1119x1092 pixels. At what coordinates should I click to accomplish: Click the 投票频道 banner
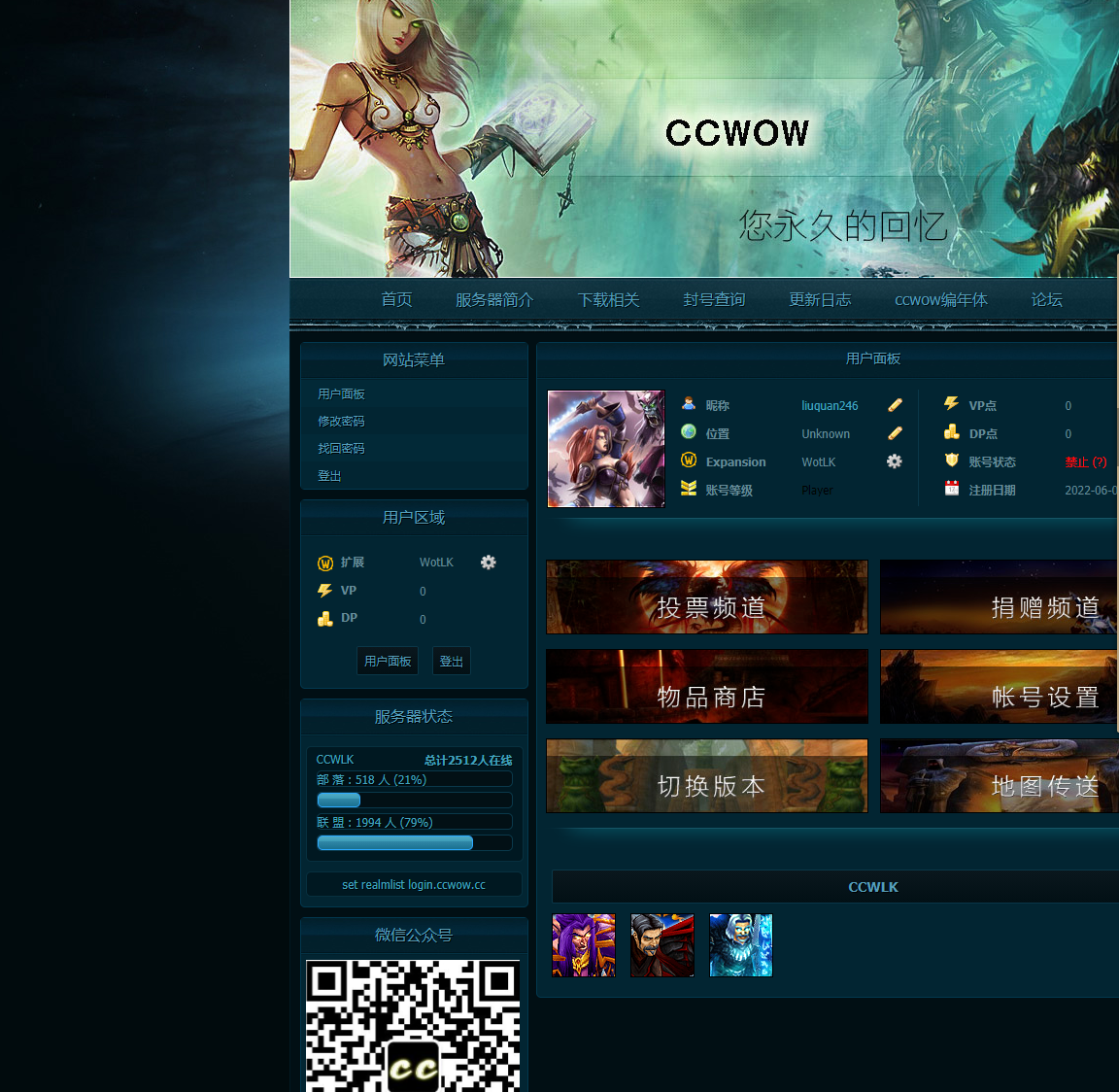tap(706, 597)
